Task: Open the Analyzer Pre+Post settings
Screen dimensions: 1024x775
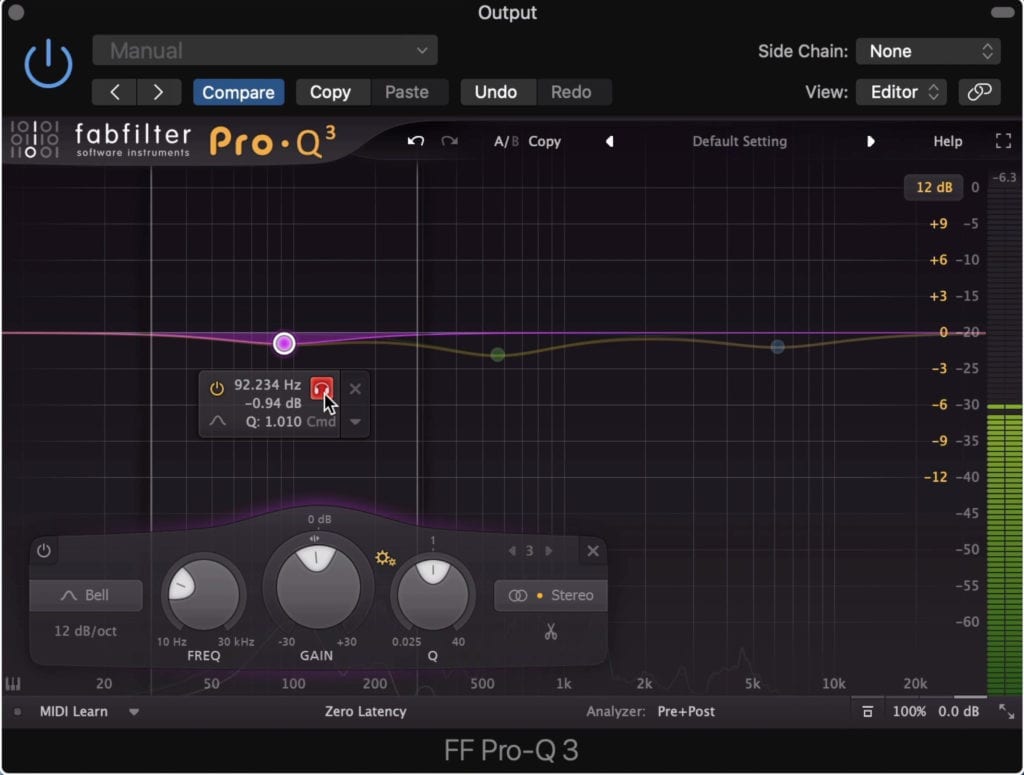Action: tap(686, 711)
